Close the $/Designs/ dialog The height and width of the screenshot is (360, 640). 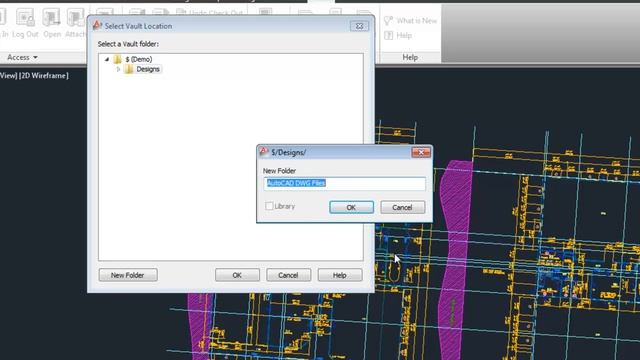pyautogui.click(x=421, y=152)
